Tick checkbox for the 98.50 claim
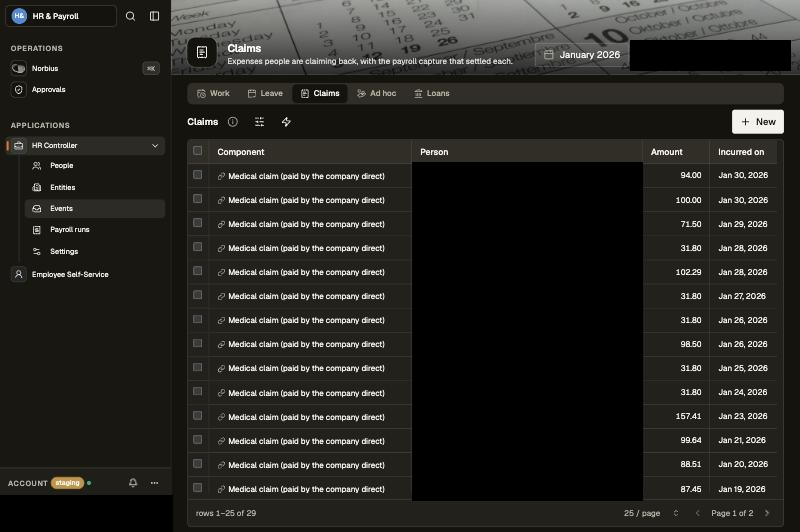Viewport: 800px width, 532px height. 197,343
